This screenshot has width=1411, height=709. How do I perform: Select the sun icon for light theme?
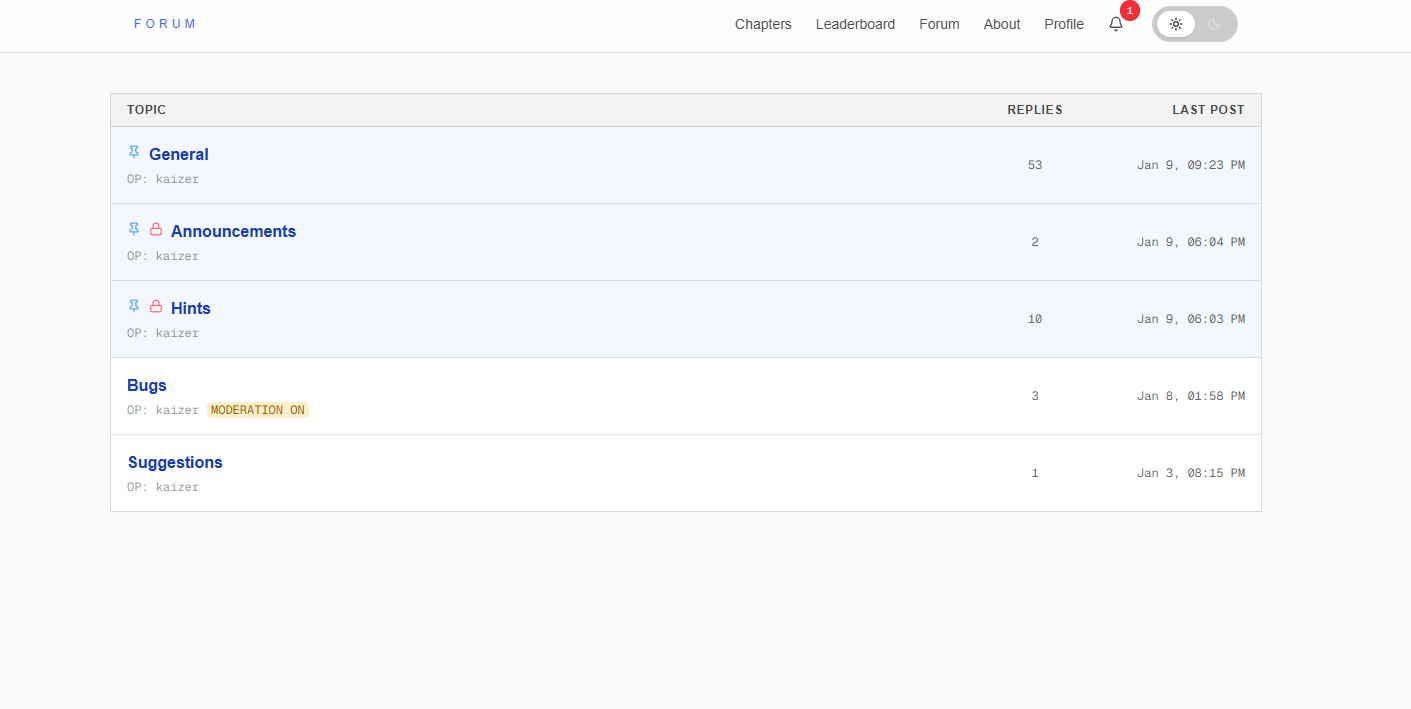tap(1176, 23)
